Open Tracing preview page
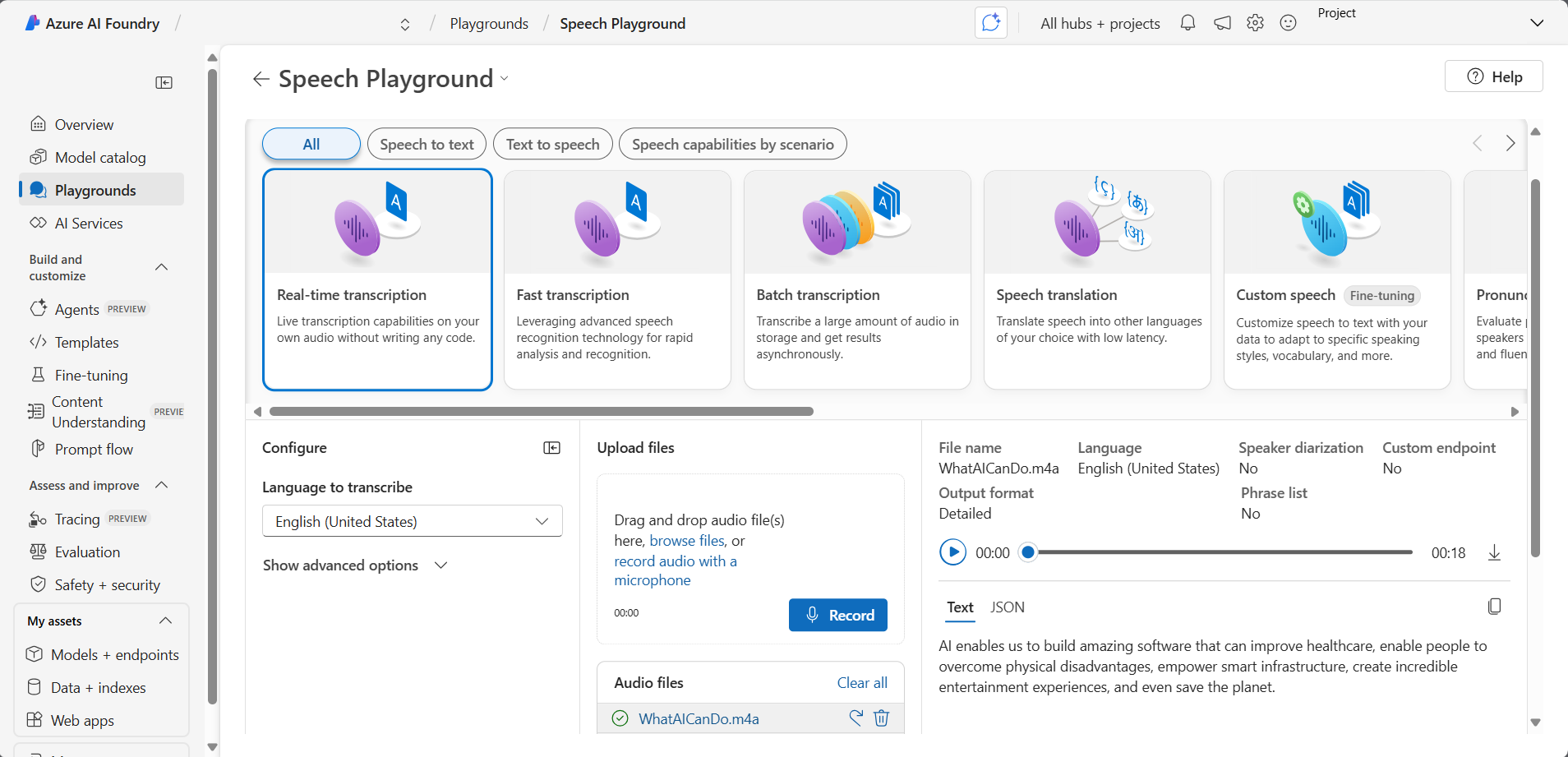Image resolution: width=1568 pixels, height=757 pixels. pyautogui.click(x=101, y=519)
